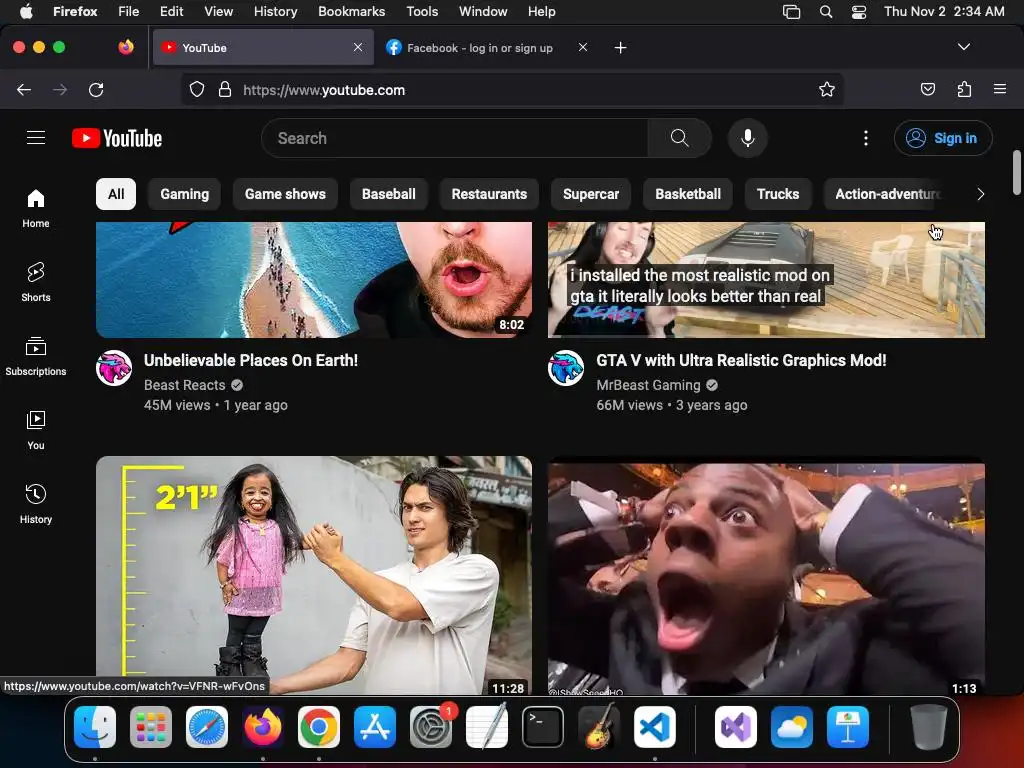Open Visual Studio Code from Dock

pos(655,727)
